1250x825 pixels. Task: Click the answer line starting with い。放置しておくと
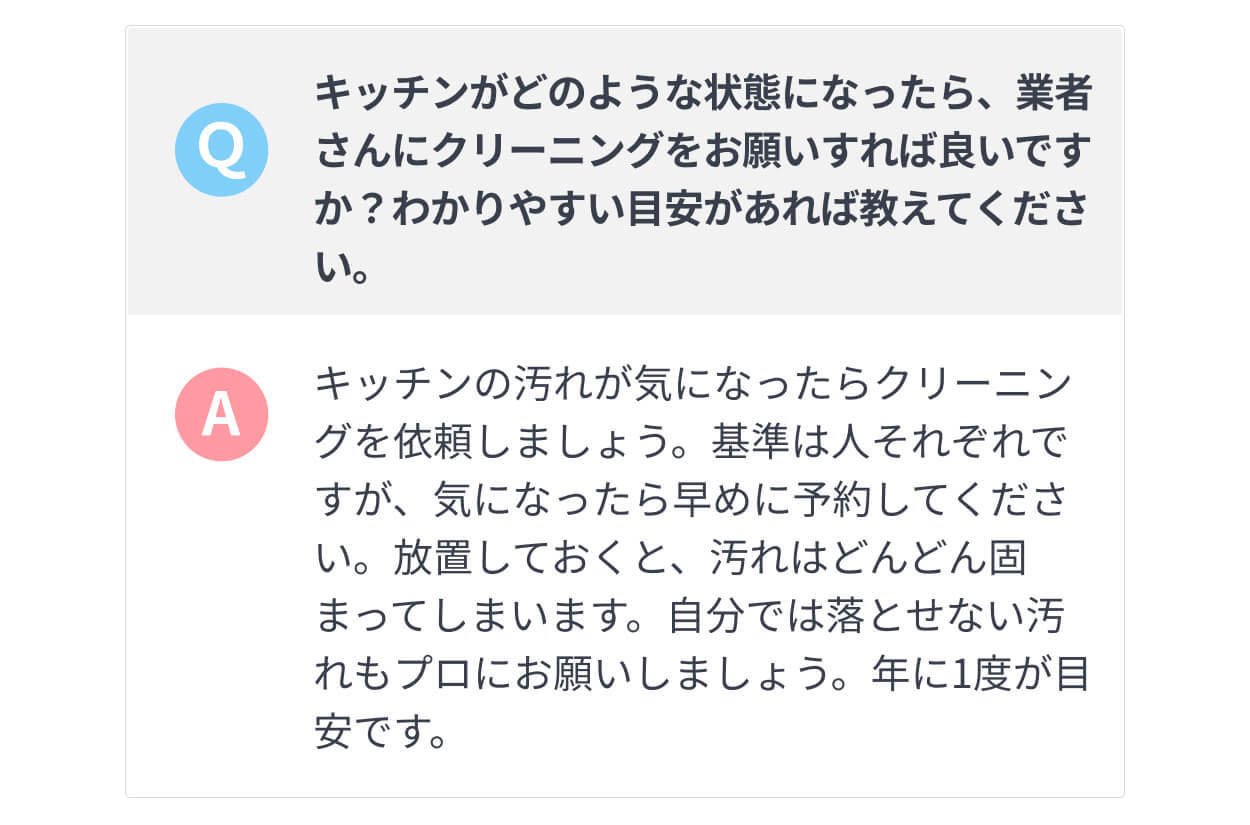click(672, 559)
